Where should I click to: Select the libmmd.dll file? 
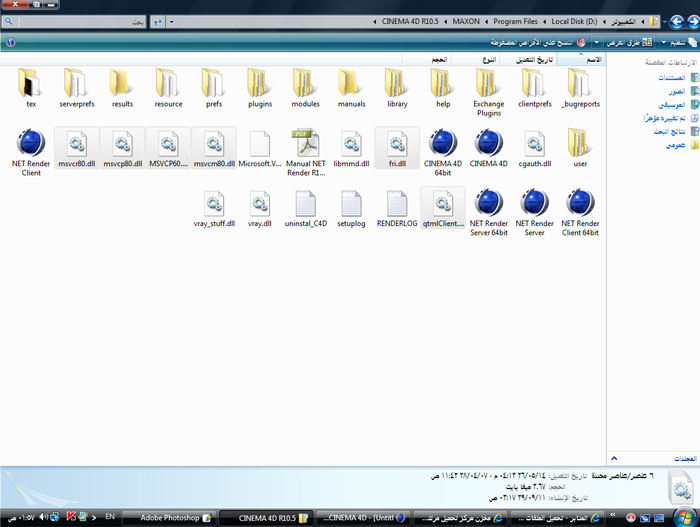(x=351, y=147)
